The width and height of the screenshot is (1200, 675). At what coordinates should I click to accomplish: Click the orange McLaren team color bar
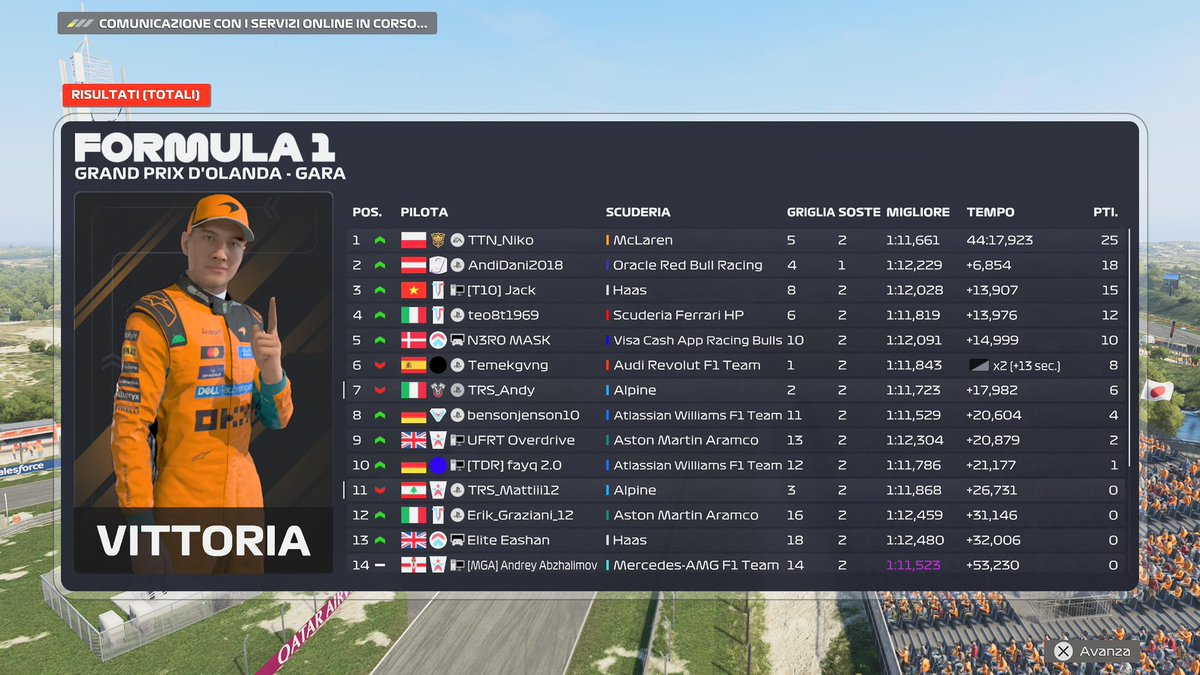click(607, 240)
